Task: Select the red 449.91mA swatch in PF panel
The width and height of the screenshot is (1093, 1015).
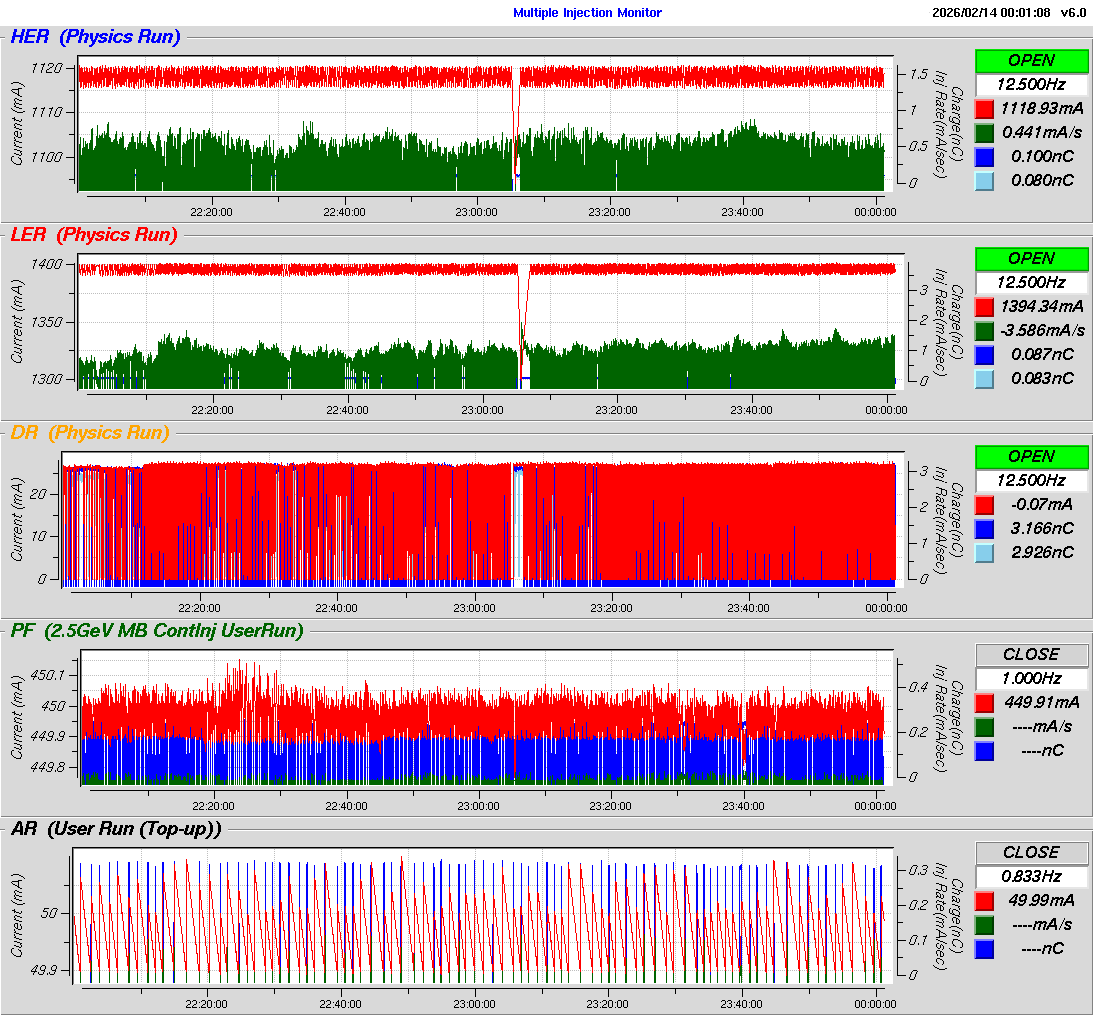Action: tap(984, 702)
